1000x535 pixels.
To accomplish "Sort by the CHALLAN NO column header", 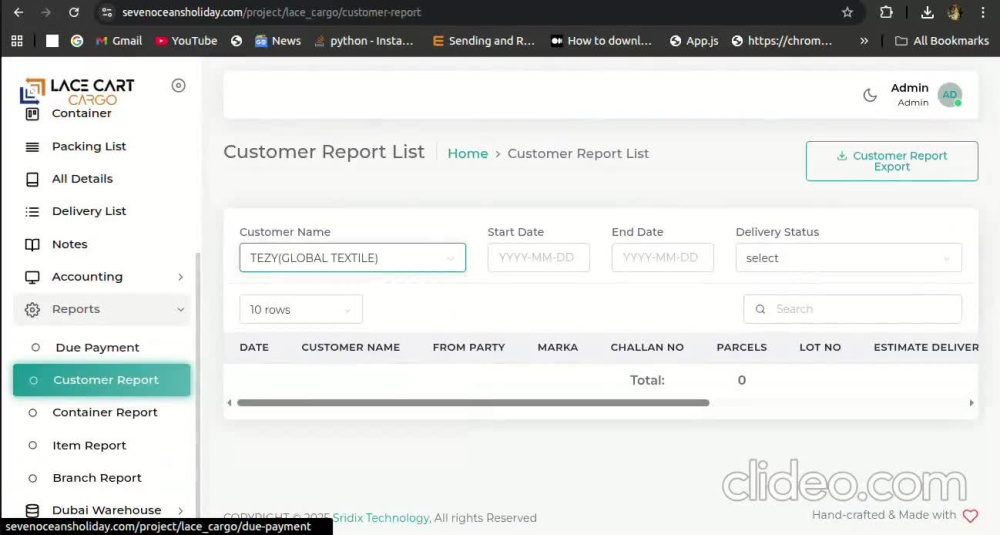I will (x=647, y=348).
